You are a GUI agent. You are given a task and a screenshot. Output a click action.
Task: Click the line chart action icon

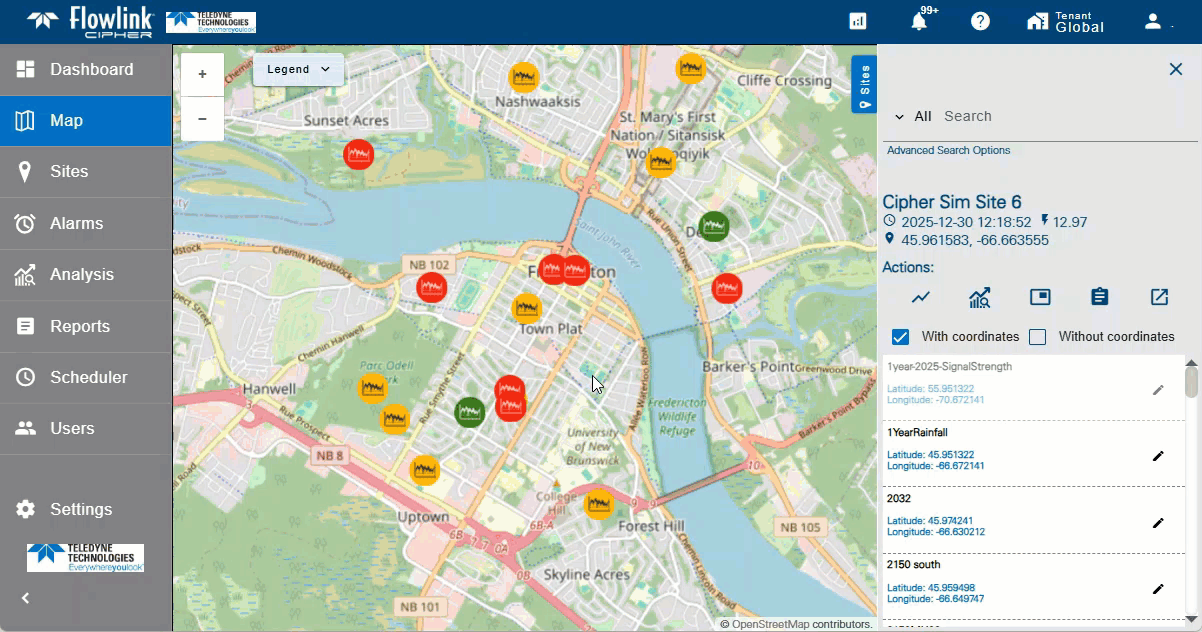click(921, 297)
